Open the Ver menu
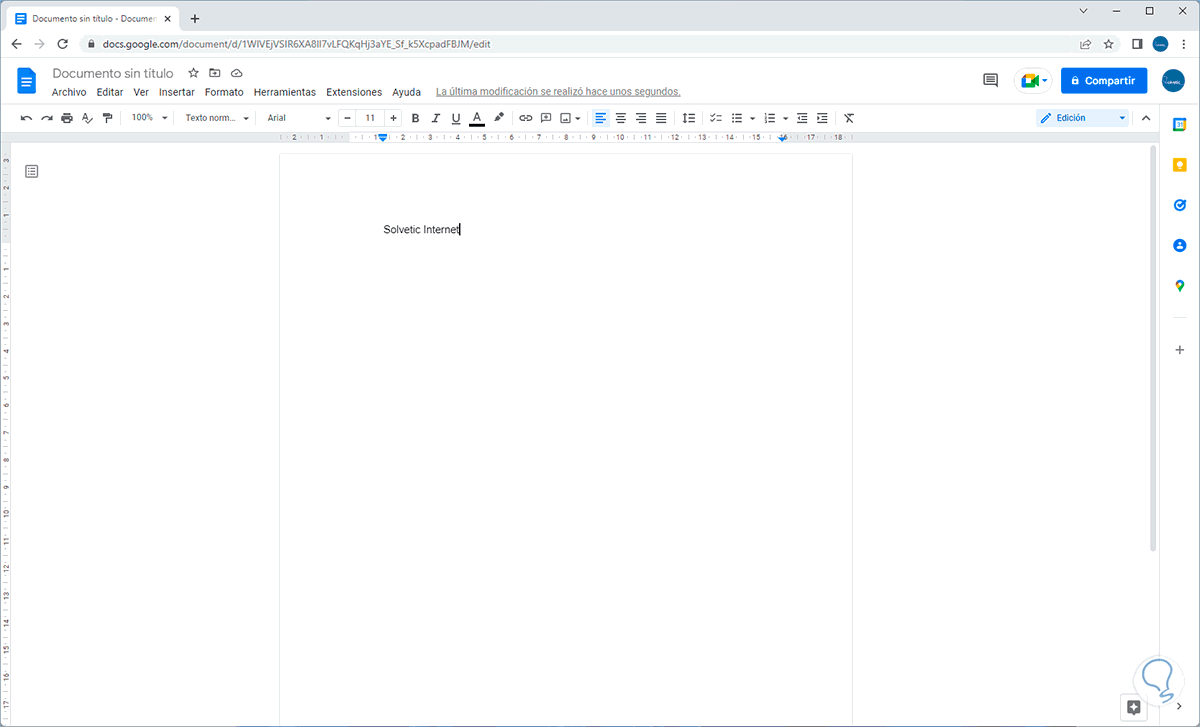The image size is (1200, 727). click(x=141, y=92)
